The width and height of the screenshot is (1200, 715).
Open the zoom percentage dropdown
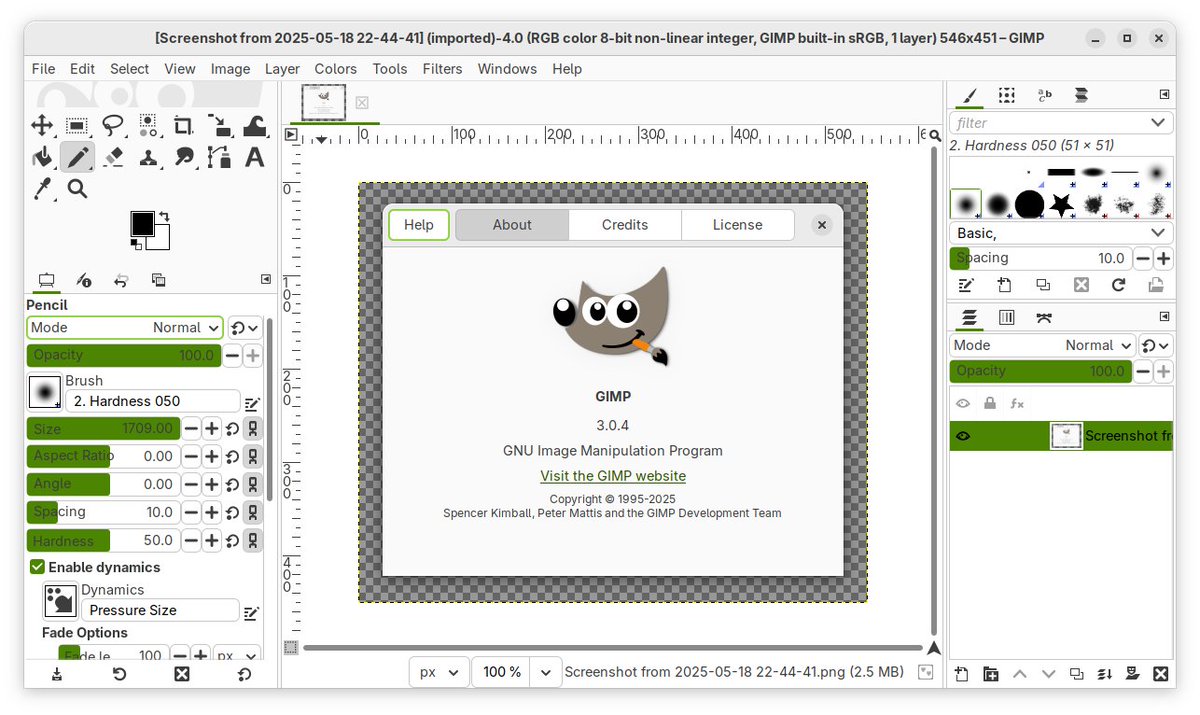click(545, 672)
